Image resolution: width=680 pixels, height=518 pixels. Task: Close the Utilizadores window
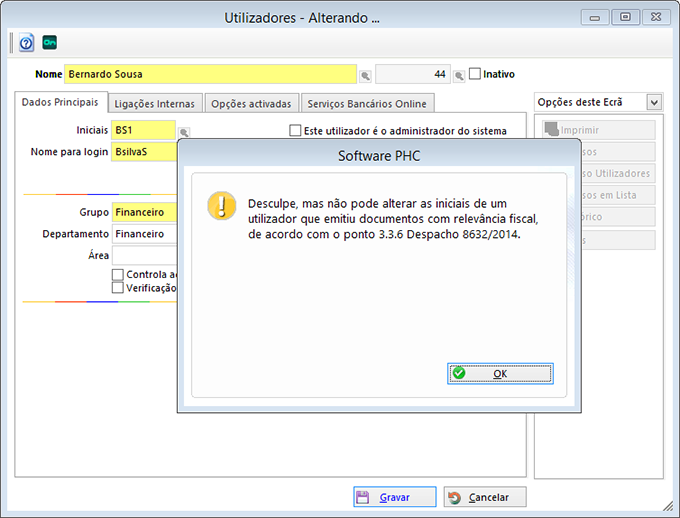[x=656, y=17]
